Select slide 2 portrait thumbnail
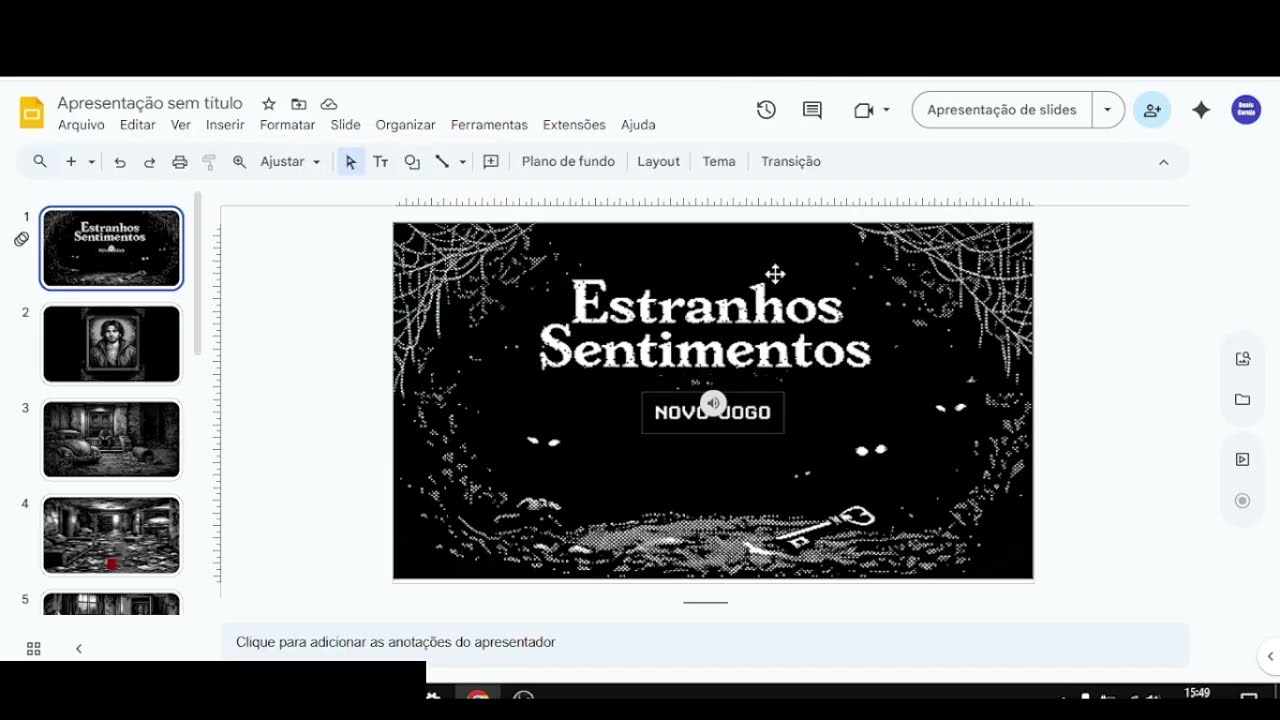 [x=112, y=344]
